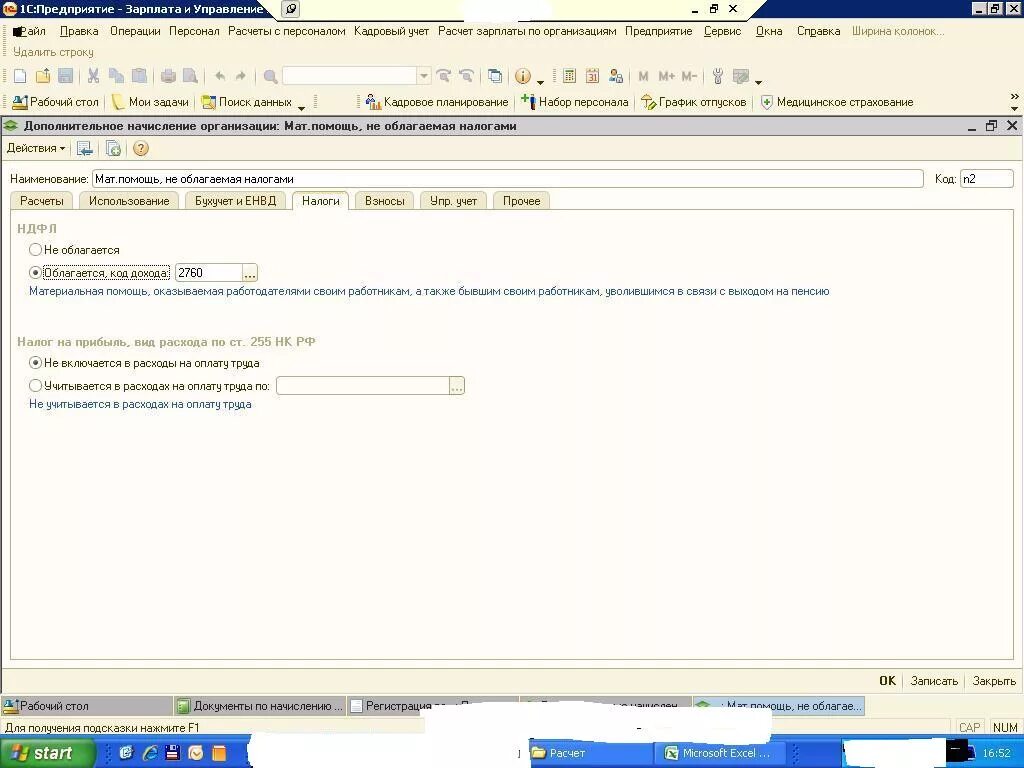
Task: Select Учитывается в расходах на оплату труда
Action: tap(35, 385)
